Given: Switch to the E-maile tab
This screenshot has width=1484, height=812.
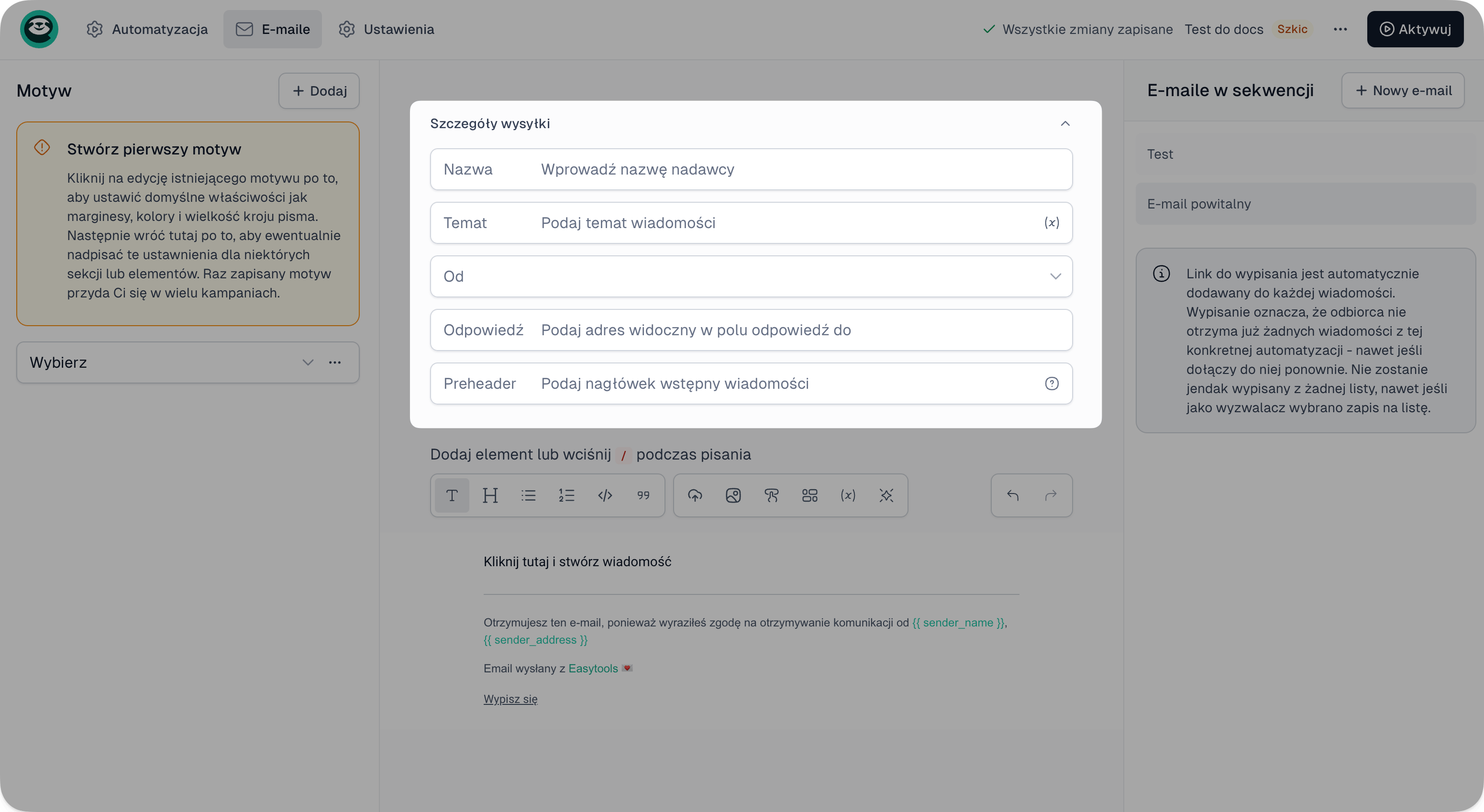Looking at the screenshot, I should pos(273,29).
